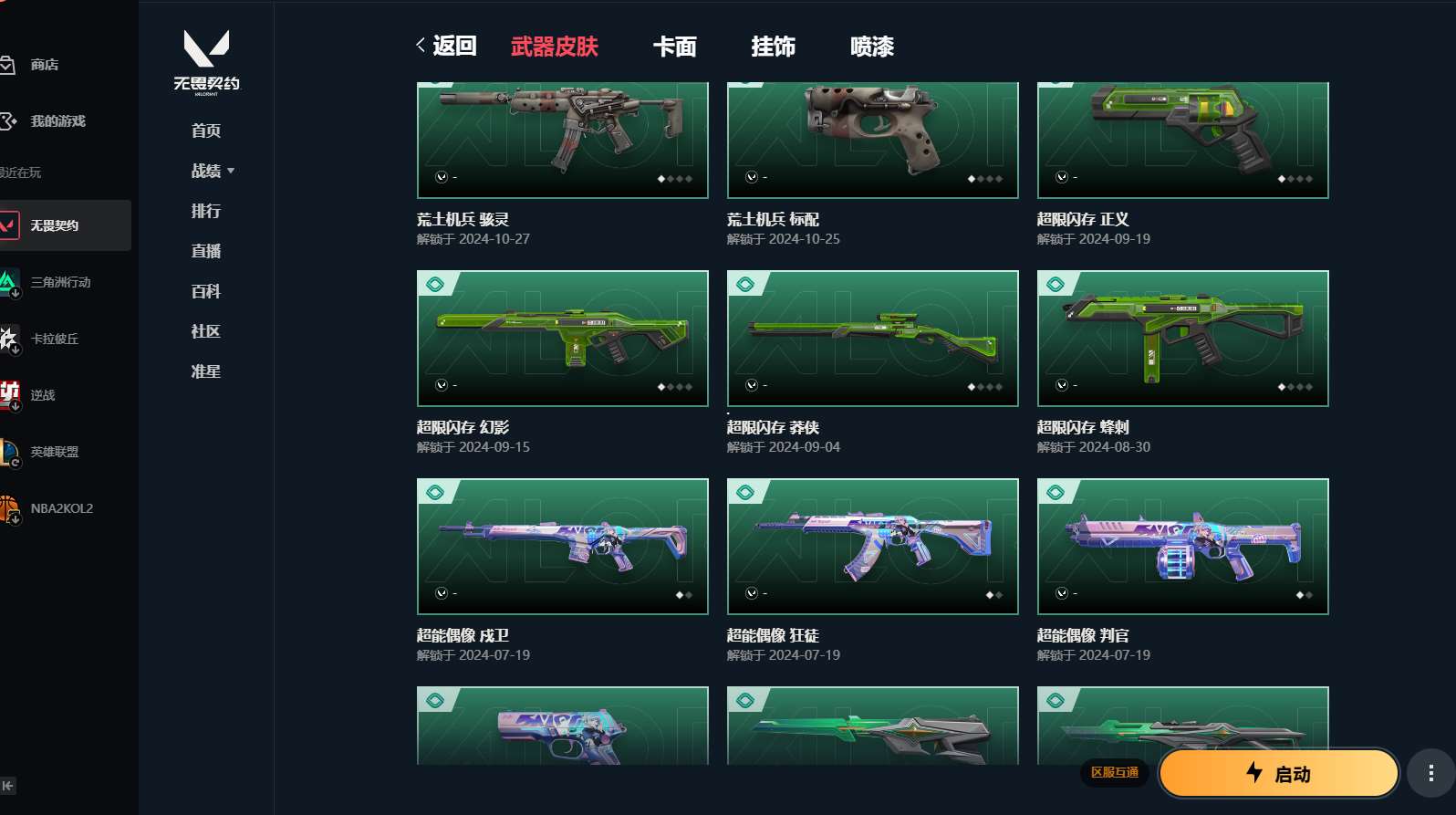Switch to the 卡面 tab

pyautogui.click(x=674, y=47)
